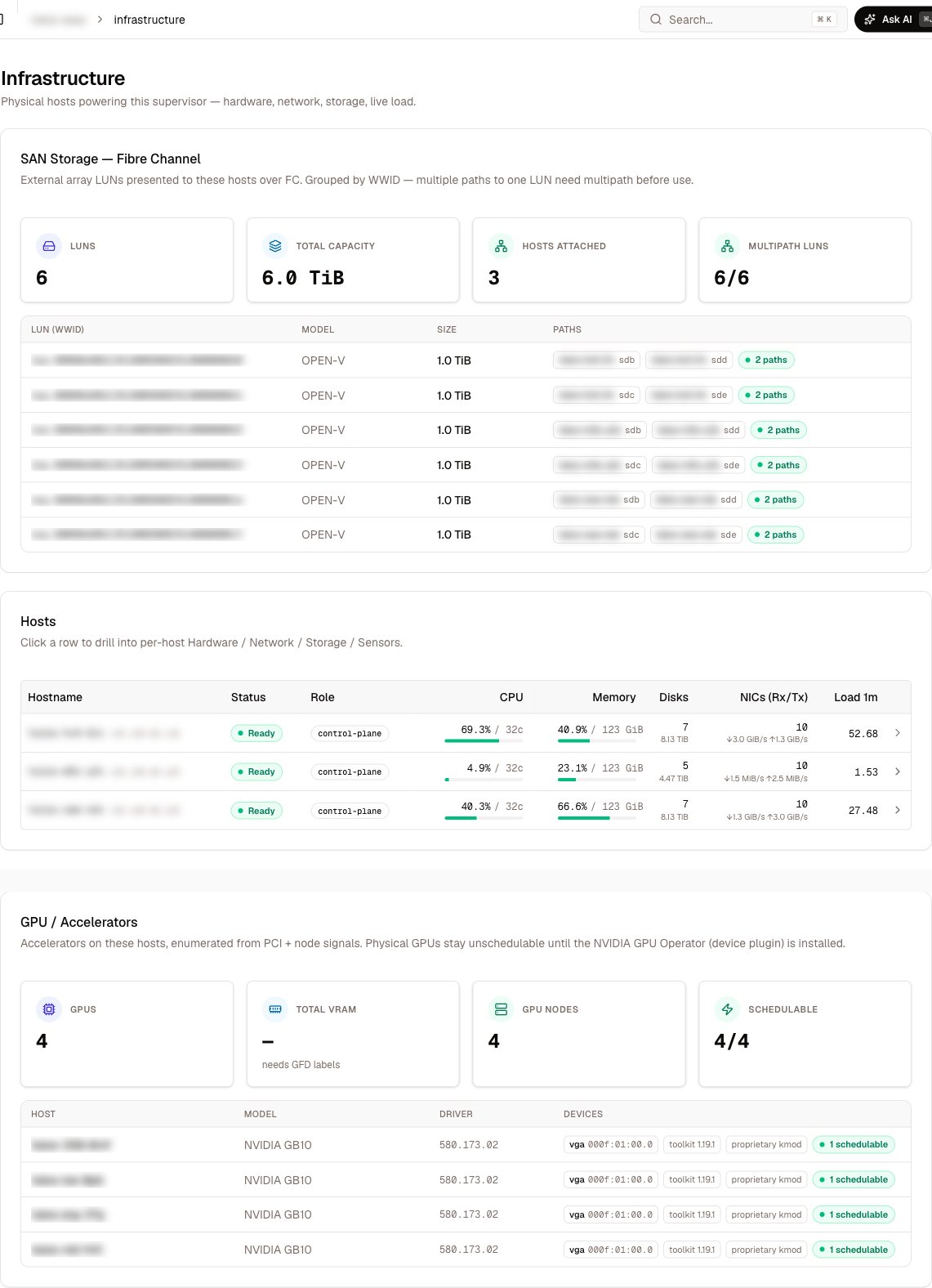The height and width of the screenshot is (1288, 932).
Task: Click the infrastructure breadcrumb
Action: (149, 20)
